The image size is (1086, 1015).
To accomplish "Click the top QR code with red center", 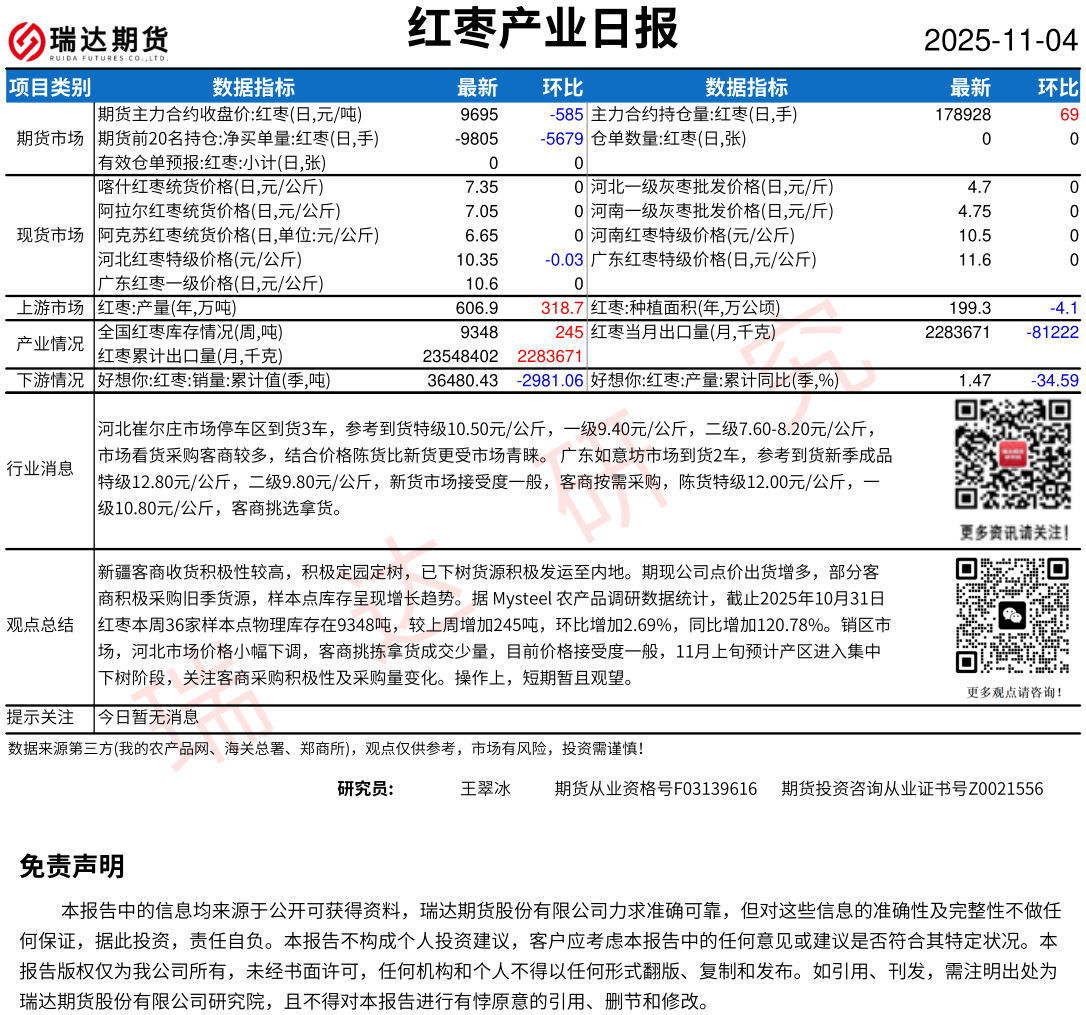I will [1011, 454].
